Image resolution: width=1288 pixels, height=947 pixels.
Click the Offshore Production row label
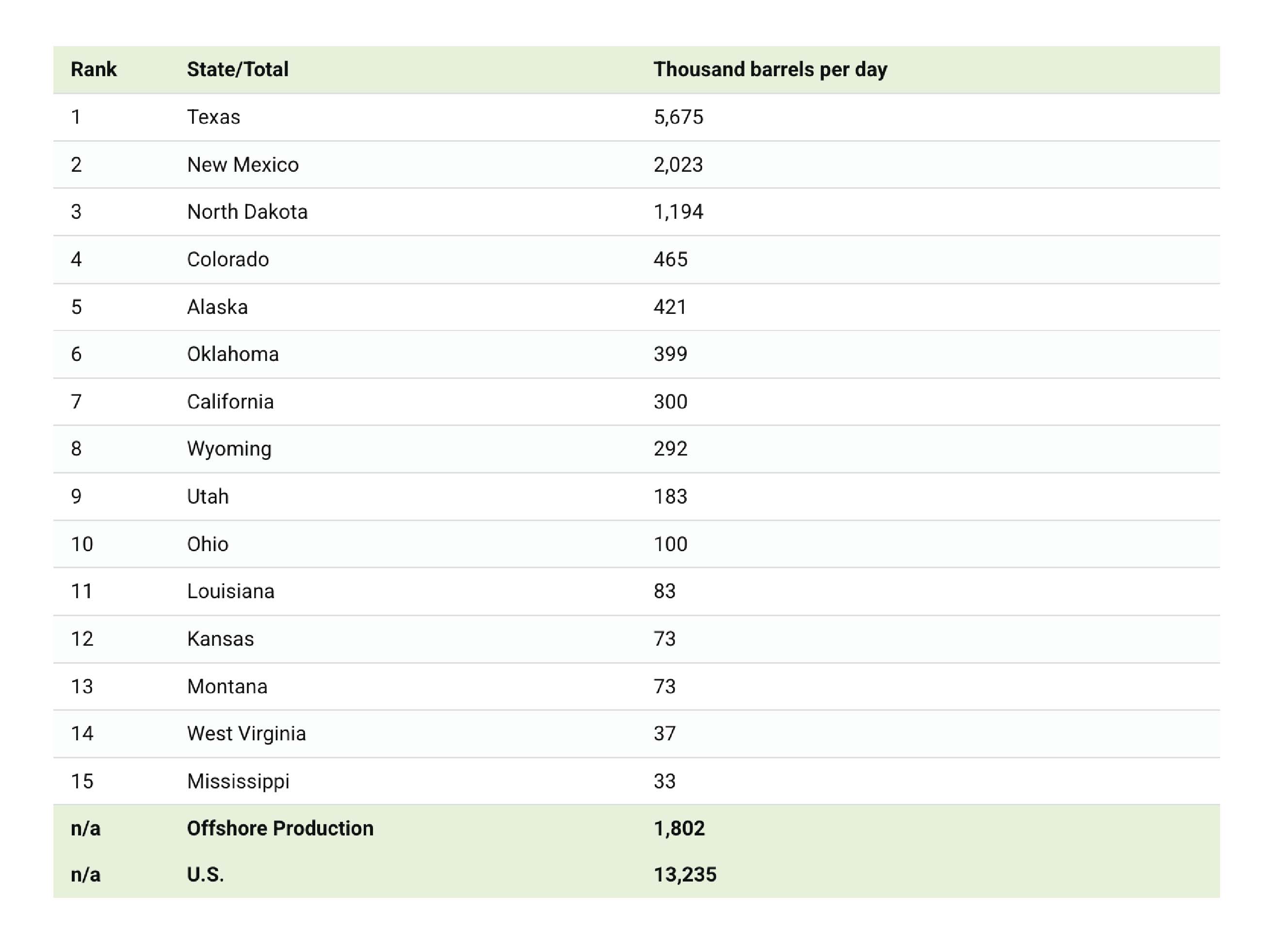[x=280, y=828]
